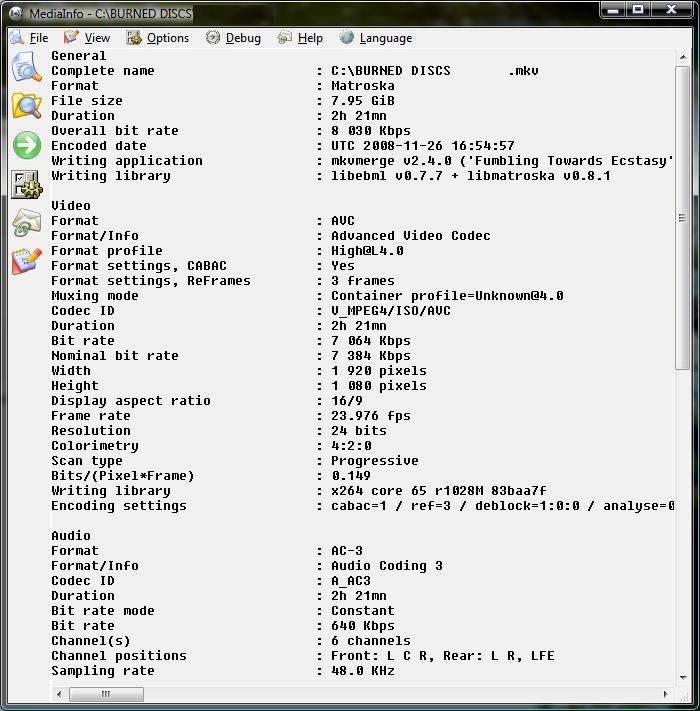Open Preferences via the checklist gear icon

pyautogui.click(x=26, y=184)
